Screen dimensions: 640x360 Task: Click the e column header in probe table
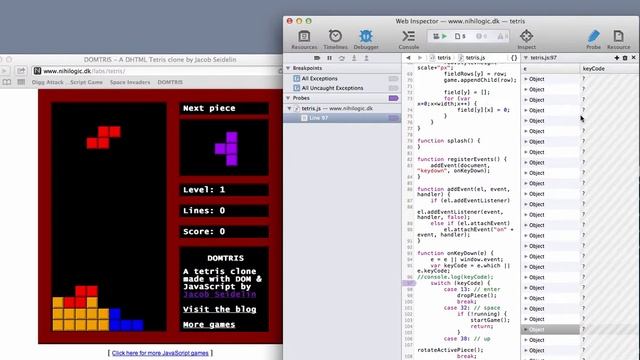click(x=550, y=69)
